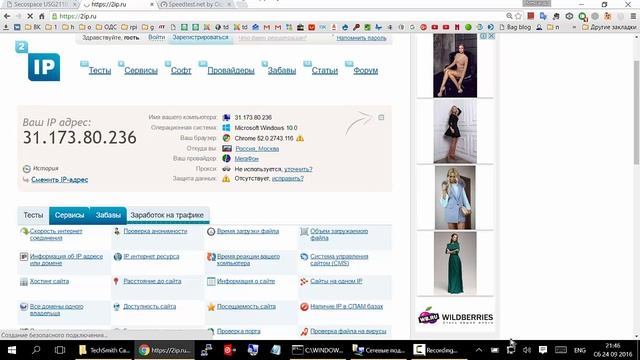The image size is (640, 360).
Task: Click the collapse icon in the IP info box
Action: coord(381,118)
